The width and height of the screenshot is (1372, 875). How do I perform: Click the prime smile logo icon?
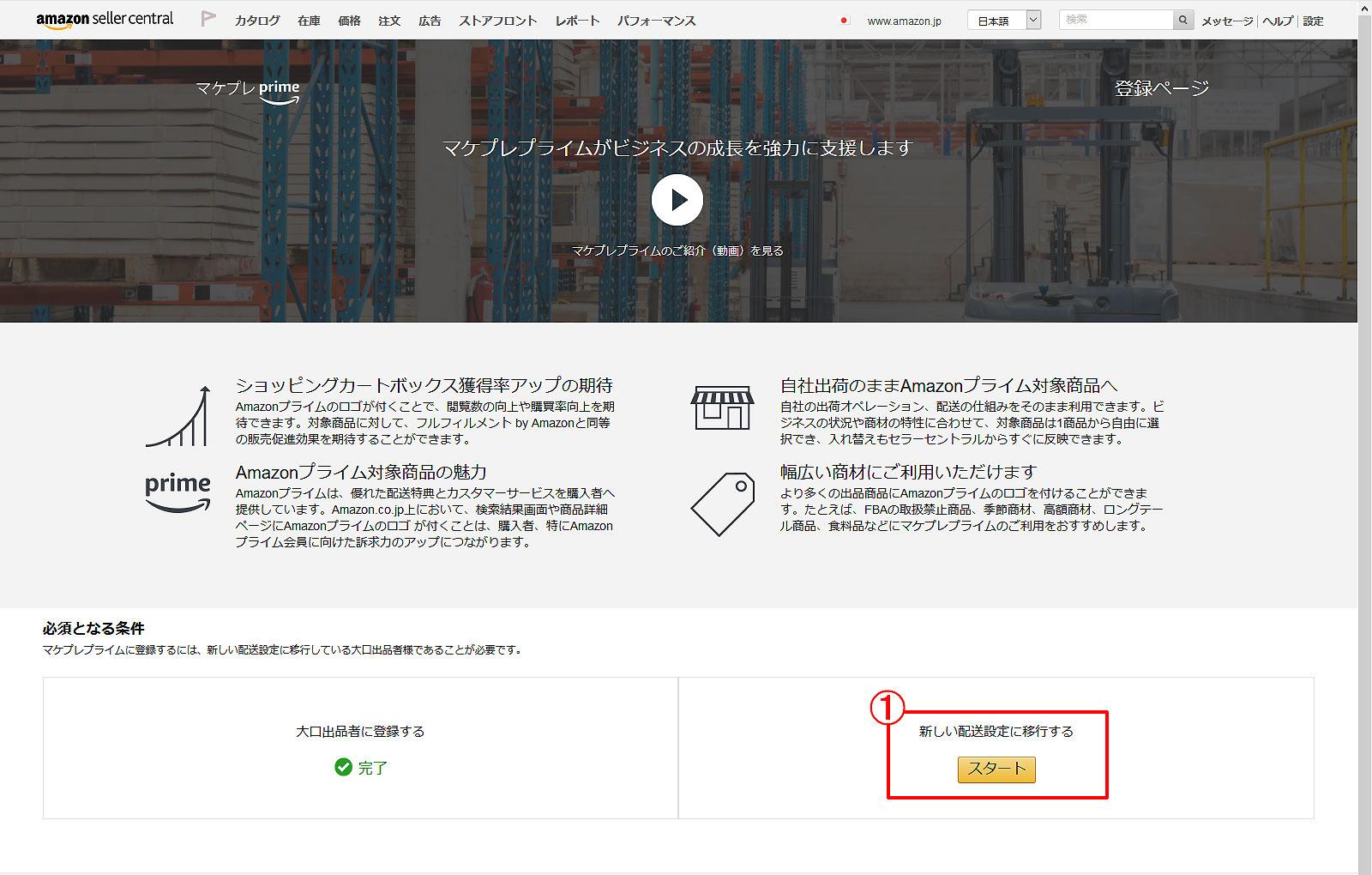pyautogui.click(x=178, y=492)
